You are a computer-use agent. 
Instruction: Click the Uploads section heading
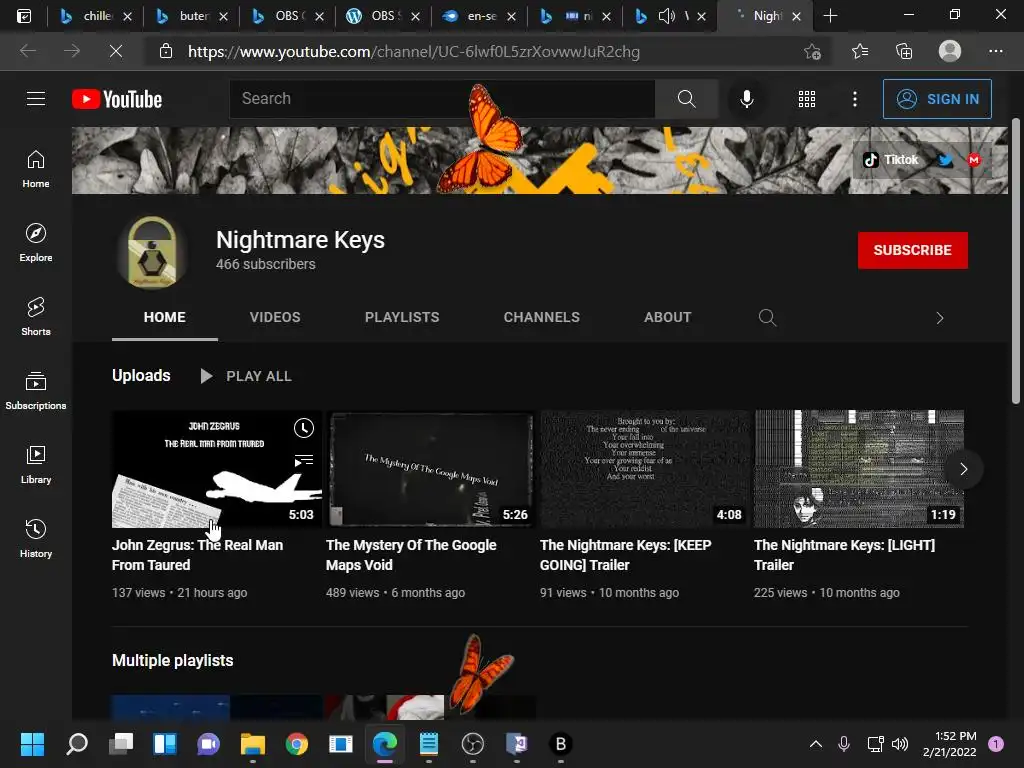[x=141, y=376]
